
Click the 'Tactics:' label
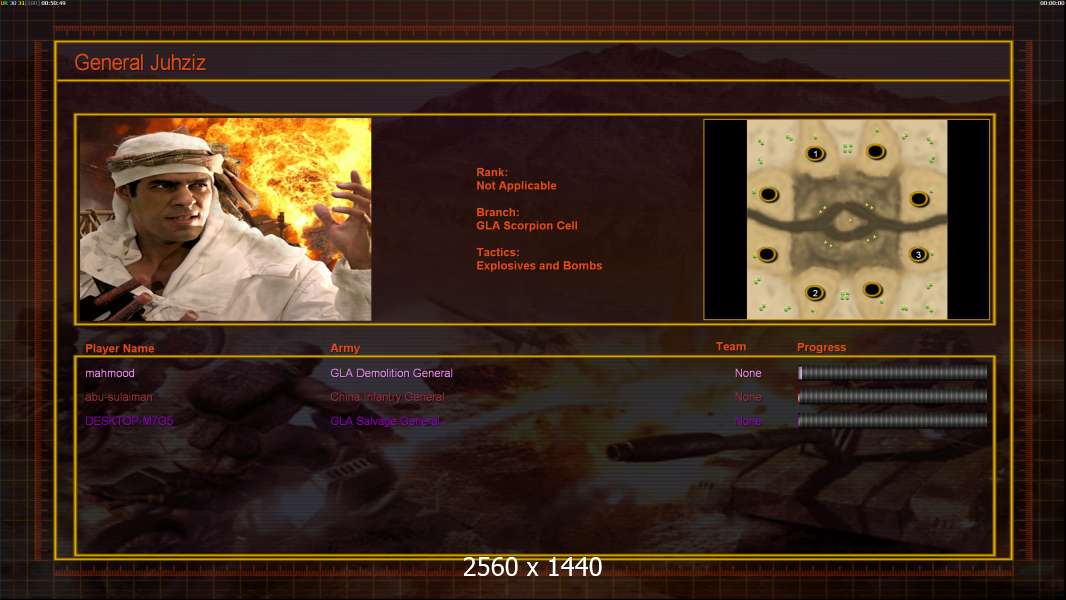click(x=498, y=252)
